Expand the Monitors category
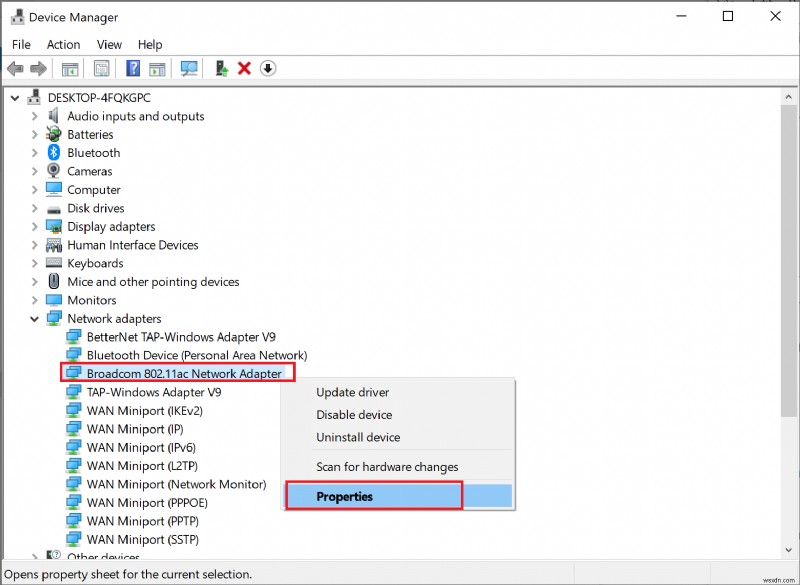This screenshot has height=585, width=800. click(x=34, y=300)
